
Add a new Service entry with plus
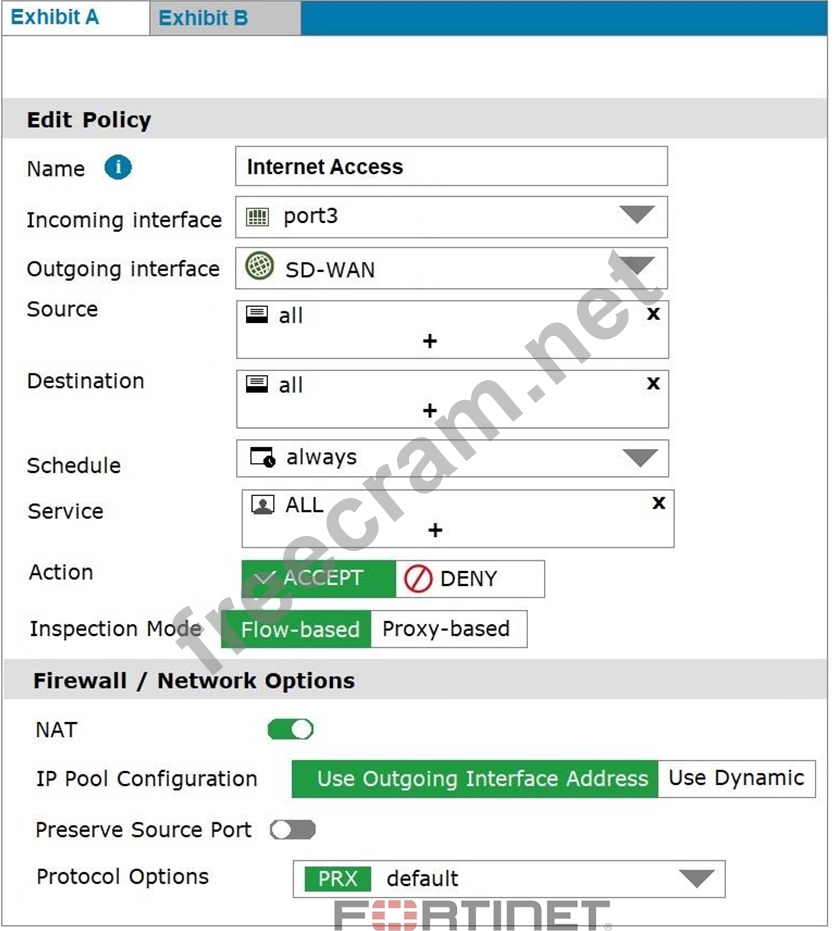[435, 530]
